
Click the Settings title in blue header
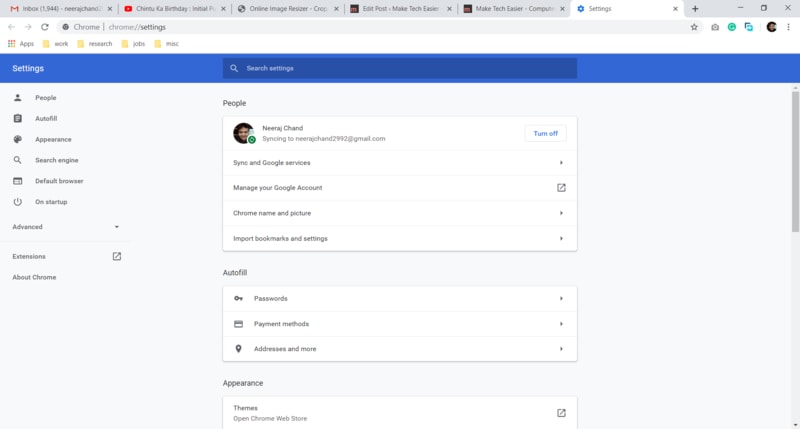[28, 68]
